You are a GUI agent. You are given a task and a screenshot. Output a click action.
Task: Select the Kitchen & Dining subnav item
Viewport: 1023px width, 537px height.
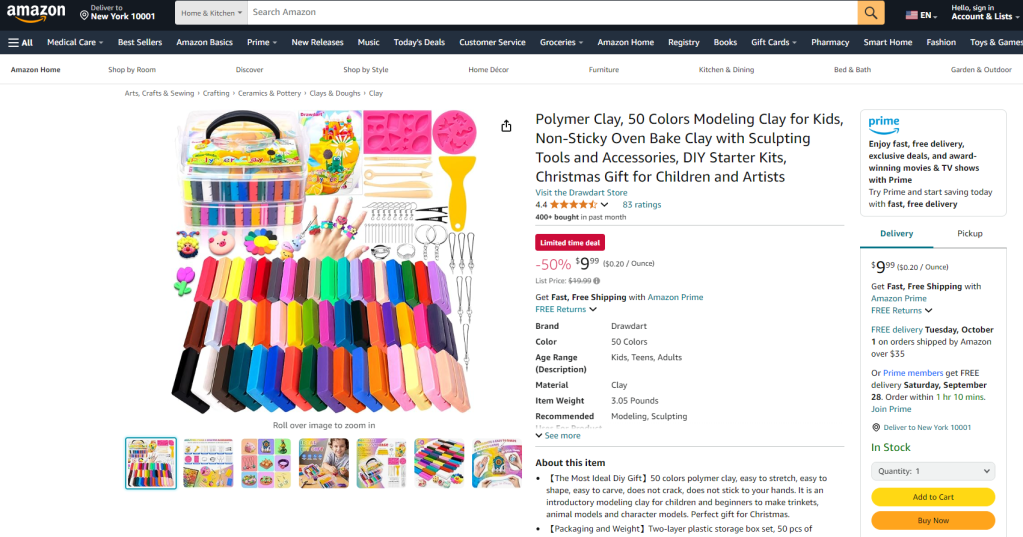pos(726,70)
